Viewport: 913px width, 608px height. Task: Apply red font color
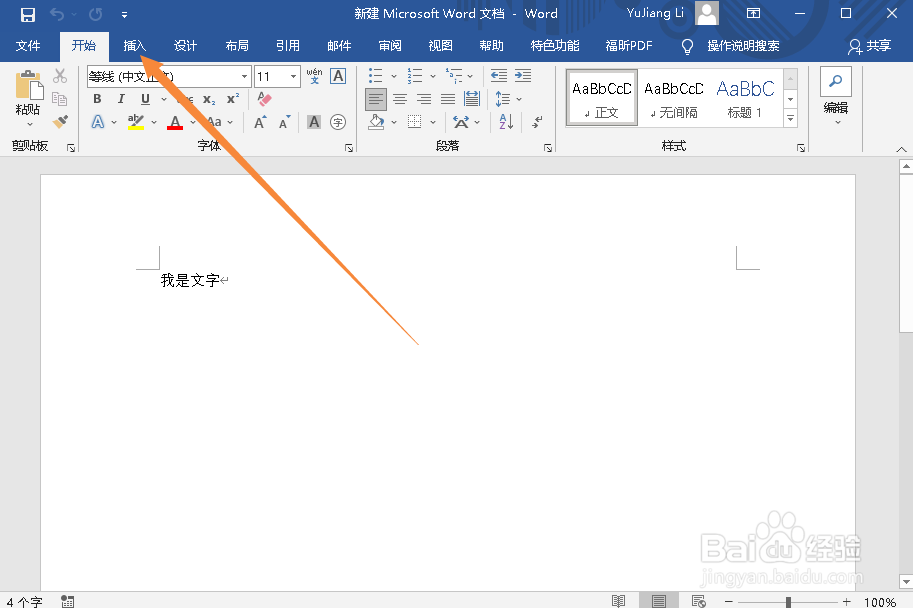[x=175, y=122]
